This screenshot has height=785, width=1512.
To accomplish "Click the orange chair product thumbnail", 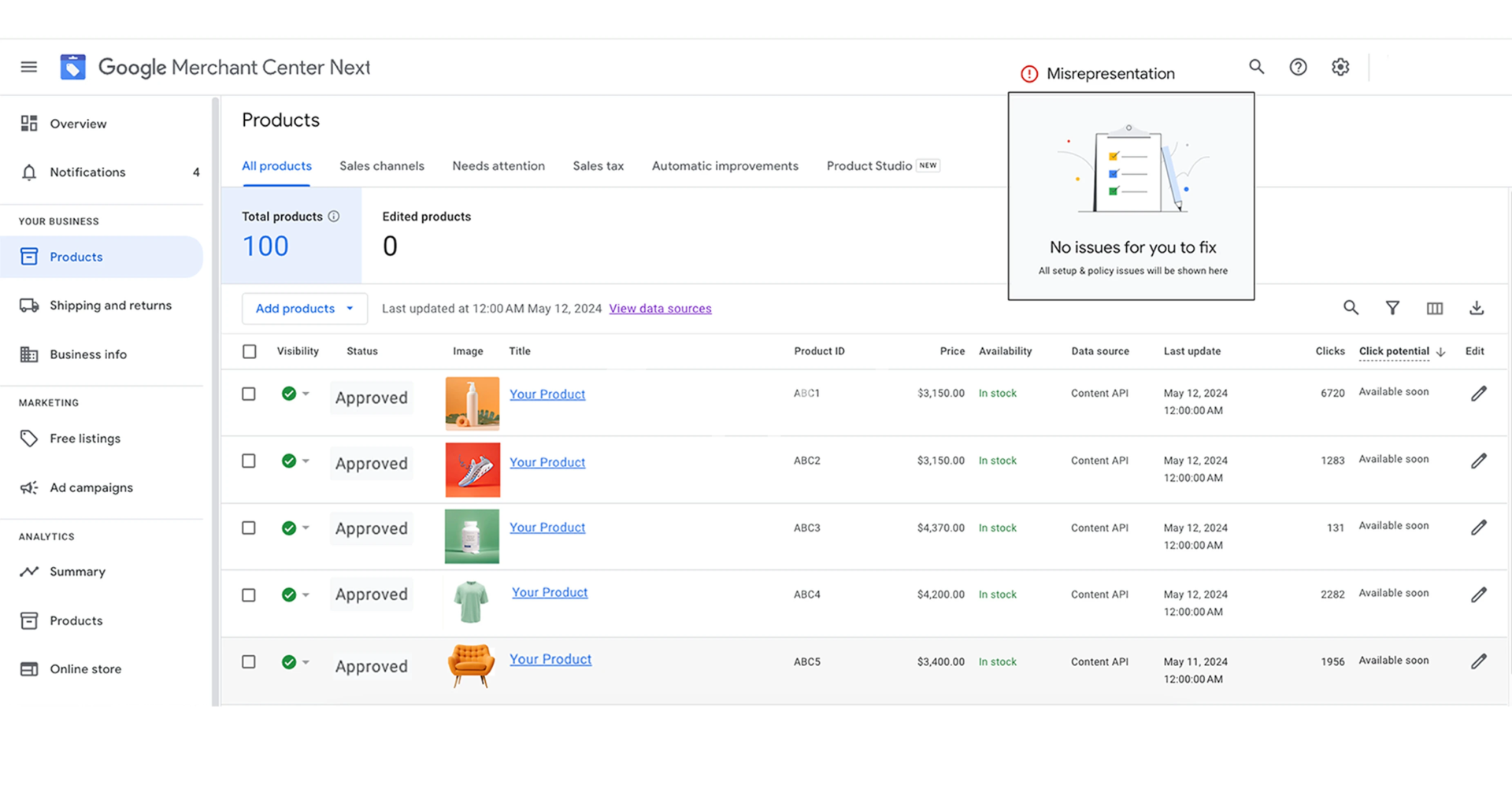I will tap(471, 665).
